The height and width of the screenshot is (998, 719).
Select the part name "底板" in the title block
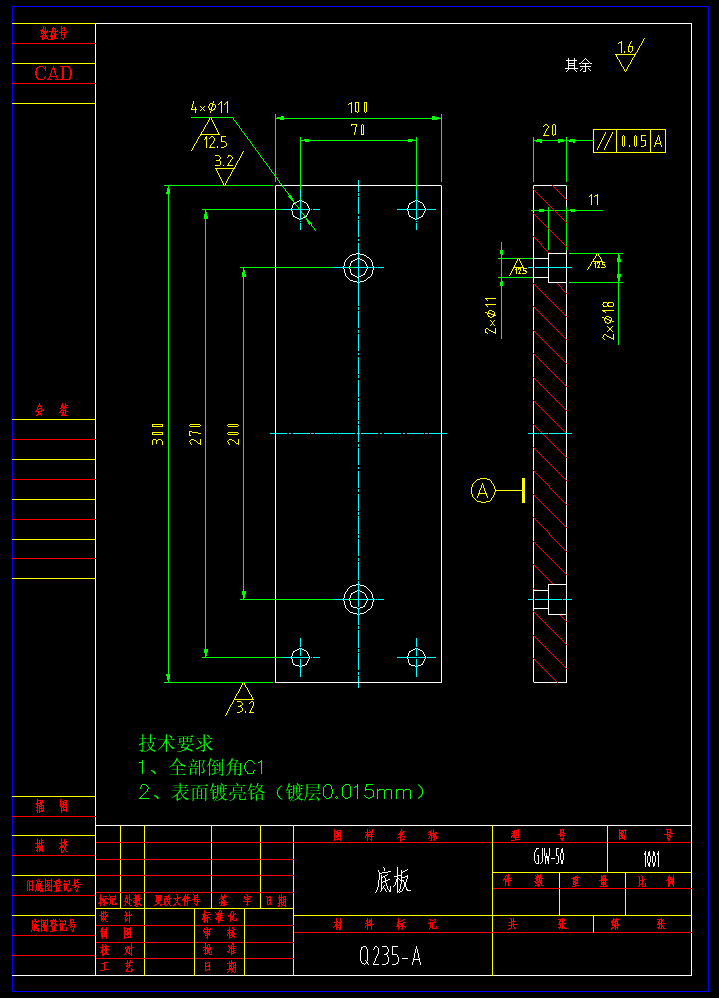point(393,881)
